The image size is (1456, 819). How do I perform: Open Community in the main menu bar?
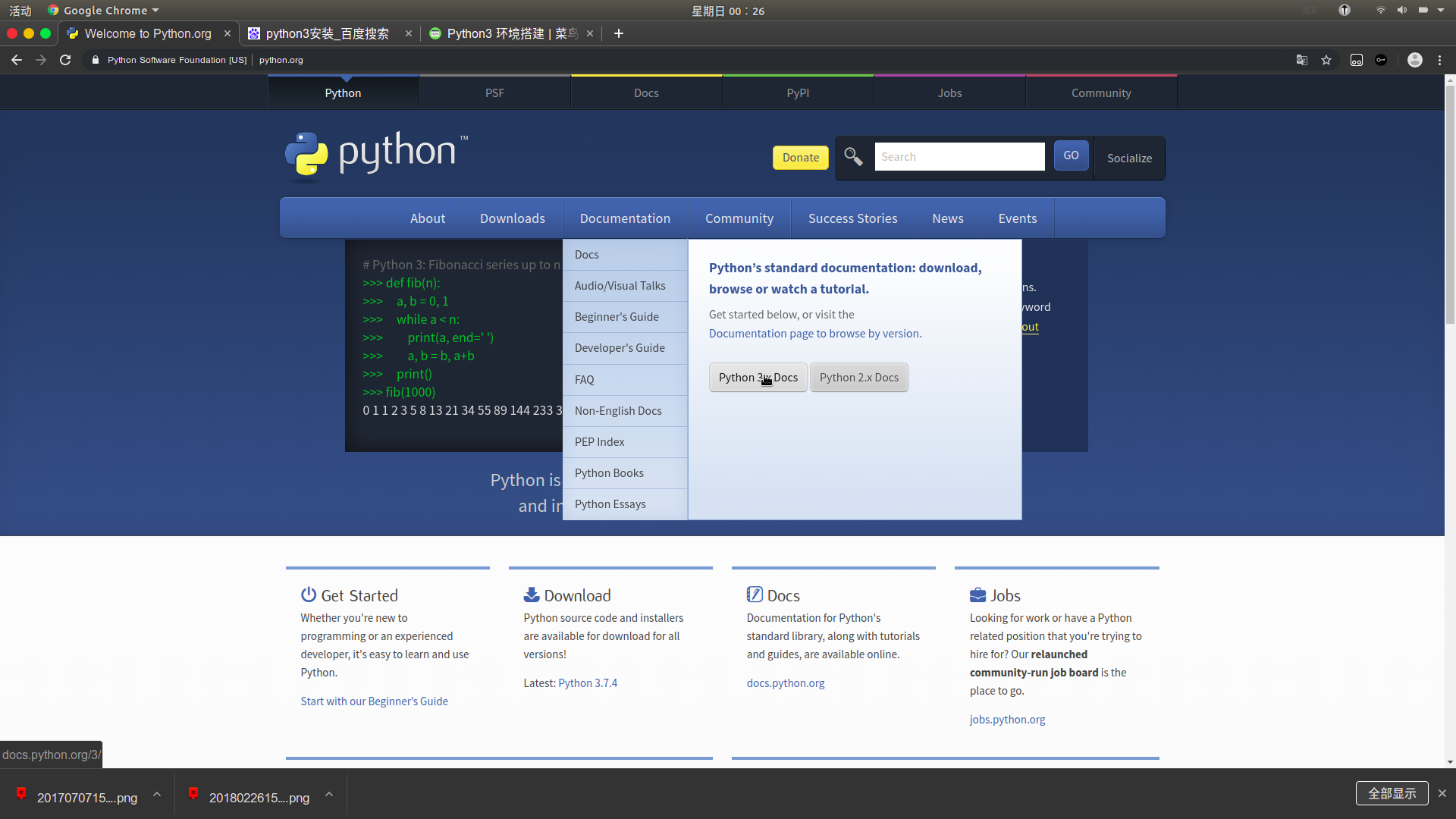click(x=739, y=218)
